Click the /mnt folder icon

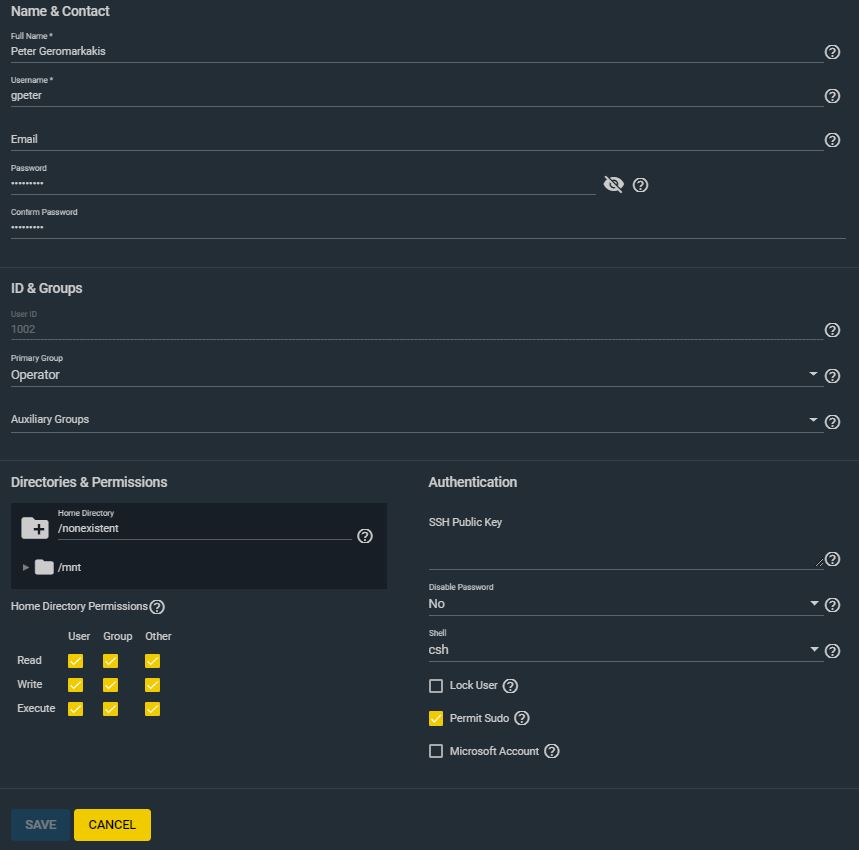pyautogui.click(x=44, y=567)
